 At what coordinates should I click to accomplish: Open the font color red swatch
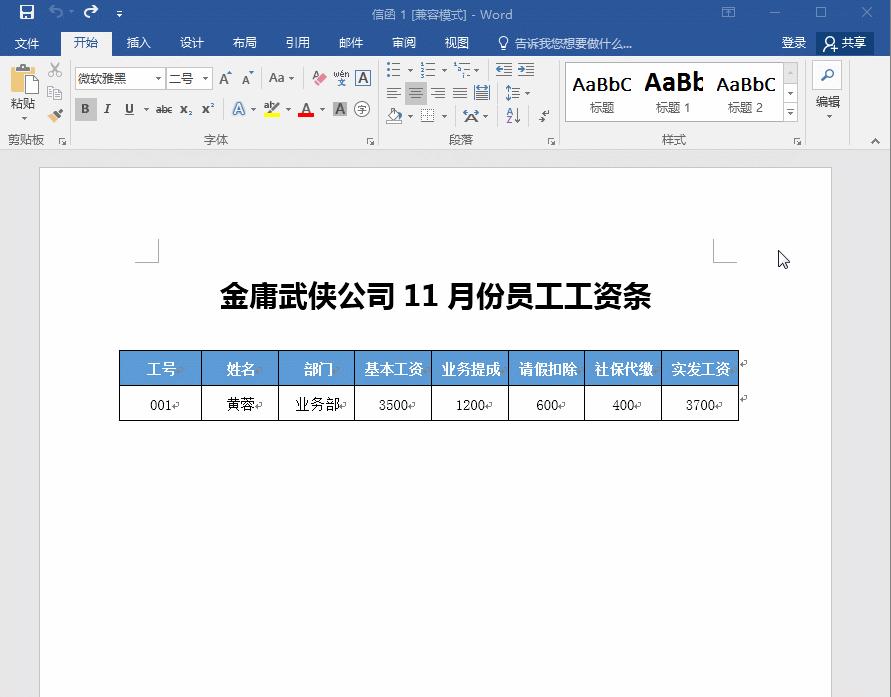[x=307, y=109]
